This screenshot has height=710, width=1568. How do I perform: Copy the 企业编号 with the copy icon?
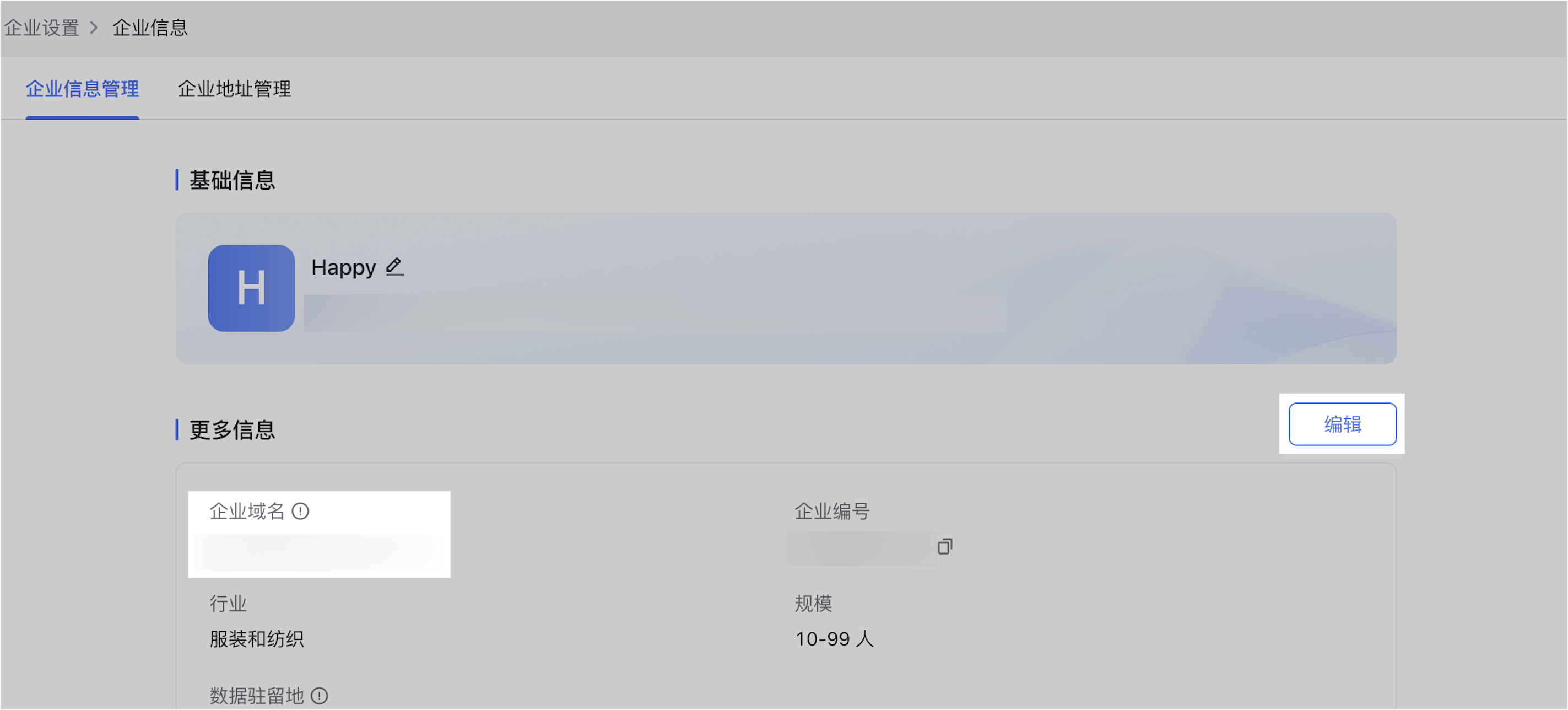pos(944,546)
